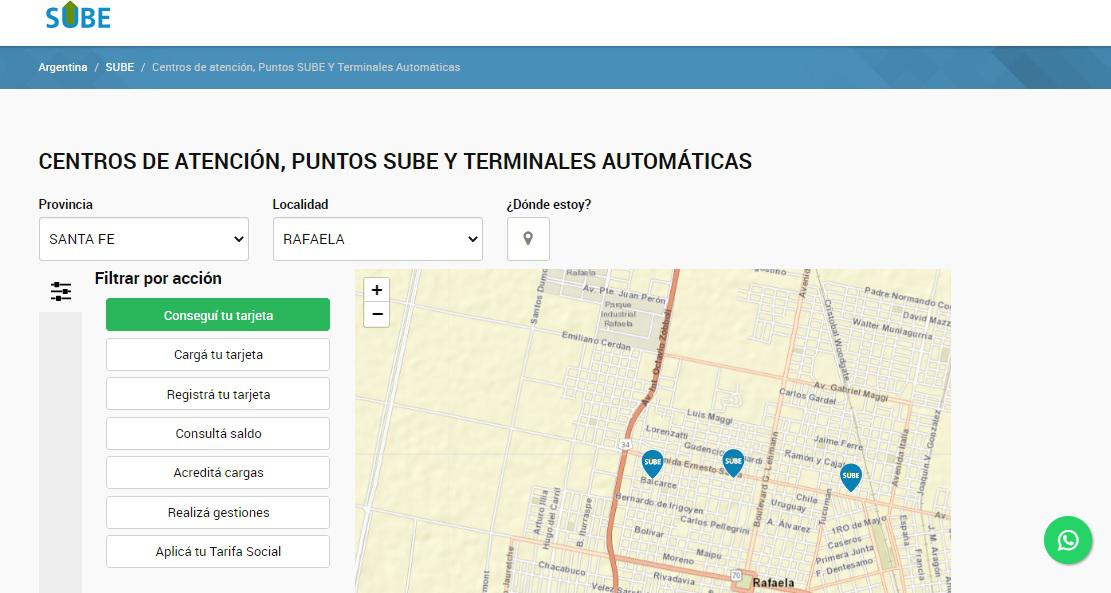The width and height of the screenshot is (1111, 593).
Task: Open the Localidad dropdown showing RAFAELA
Action: (378, 239)
